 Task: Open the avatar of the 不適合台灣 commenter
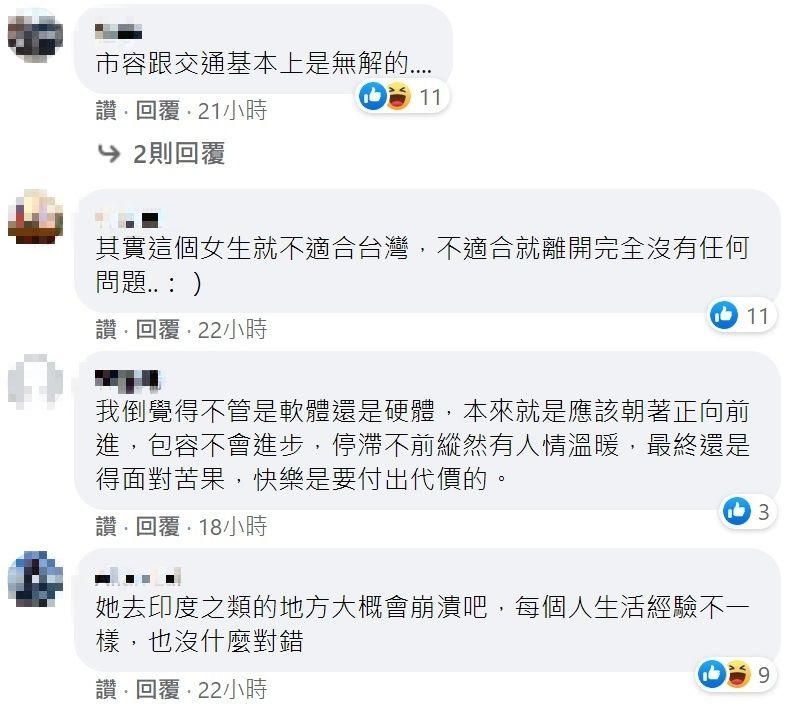pyautogui.click(x=36, y=214)
